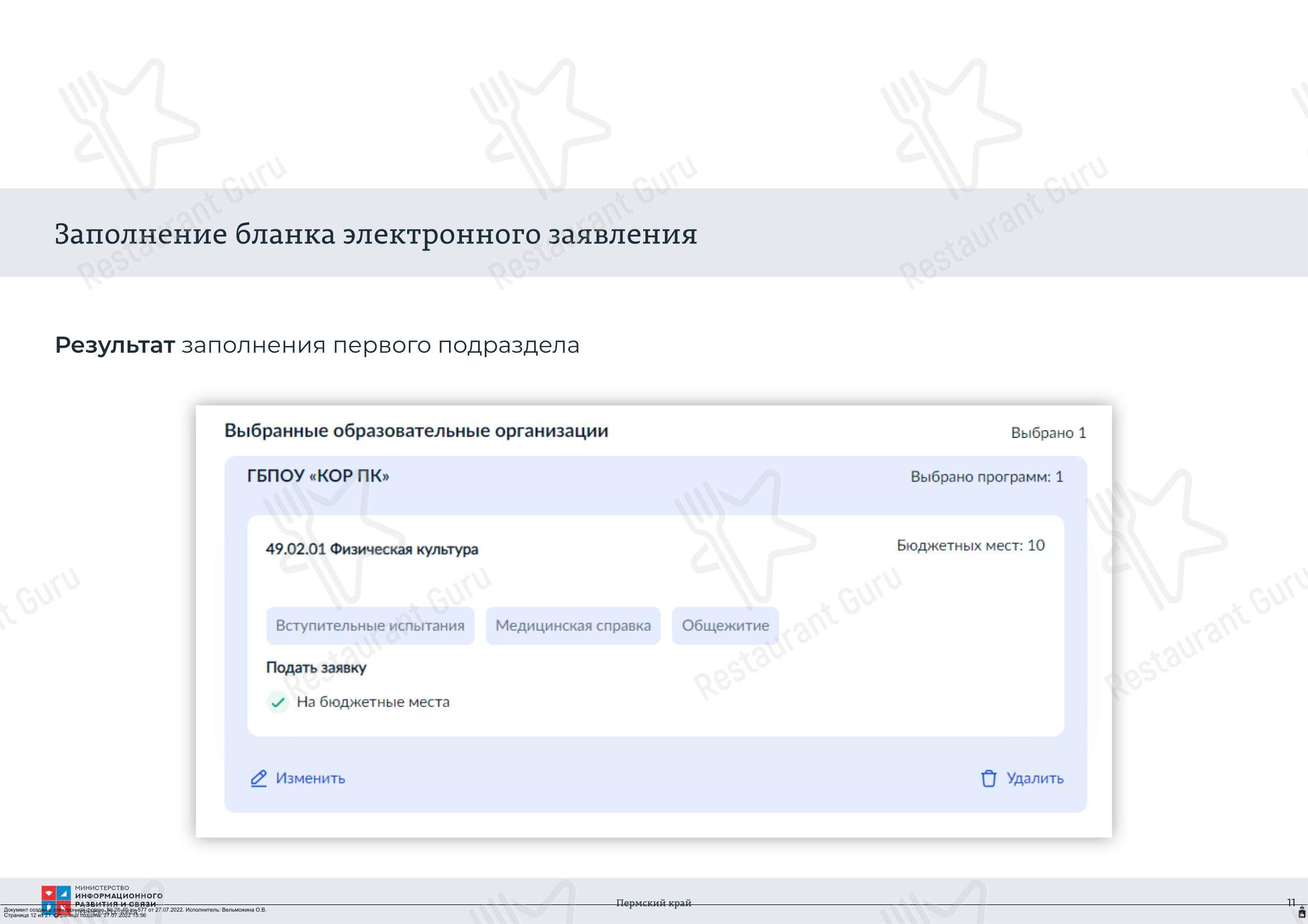Click the Подать заявку label
The height and width of the screenshot is (924, 1308).
[316, 667]
